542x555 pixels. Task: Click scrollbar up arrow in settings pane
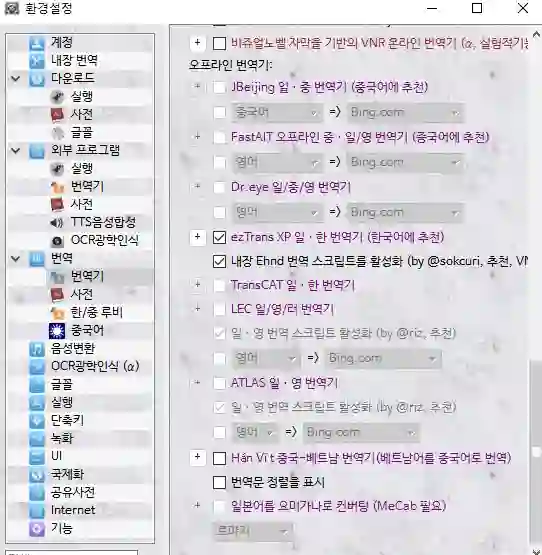pos(536,34)
